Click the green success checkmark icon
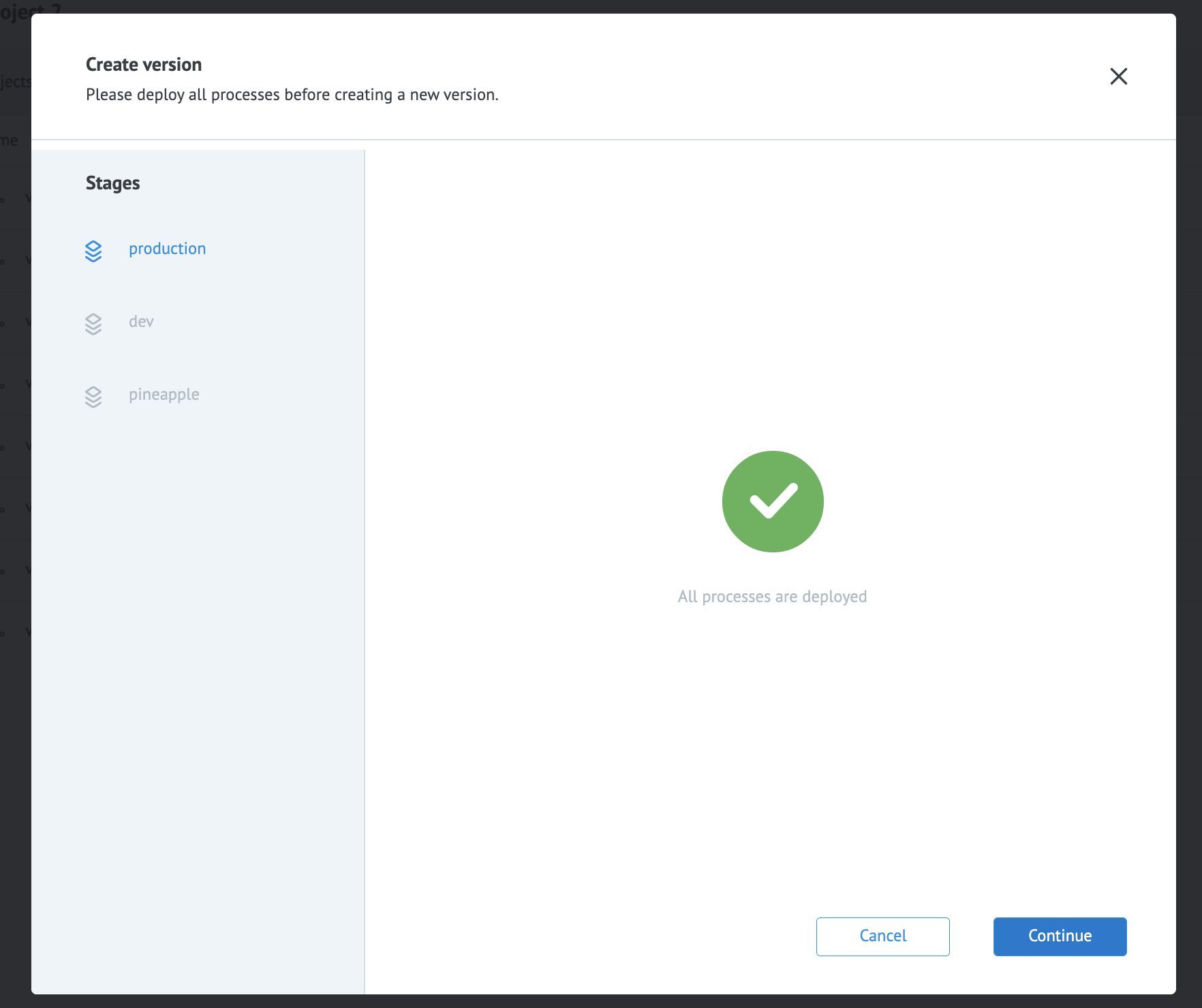Screen dimensions: 1202x1008 (773, 501)
